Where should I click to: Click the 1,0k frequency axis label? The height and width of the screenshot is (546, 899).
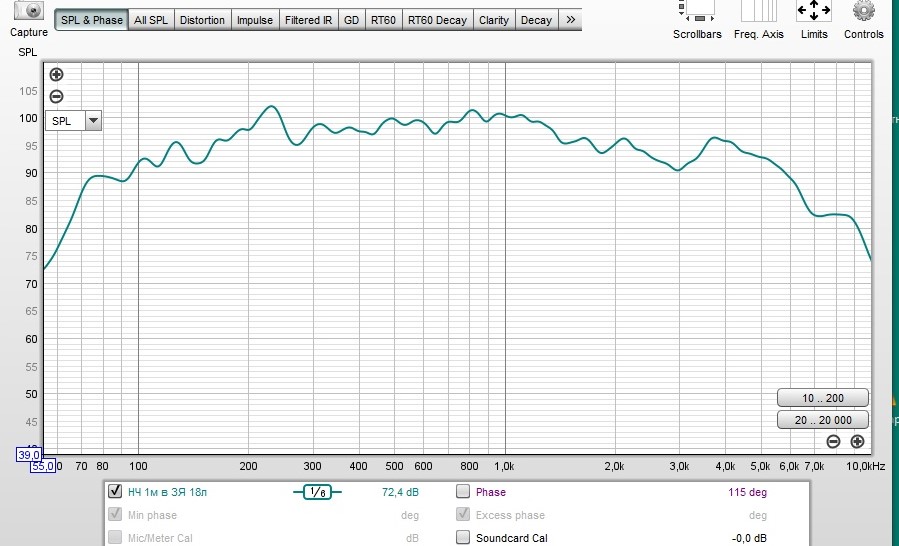(x=504, y=466)
